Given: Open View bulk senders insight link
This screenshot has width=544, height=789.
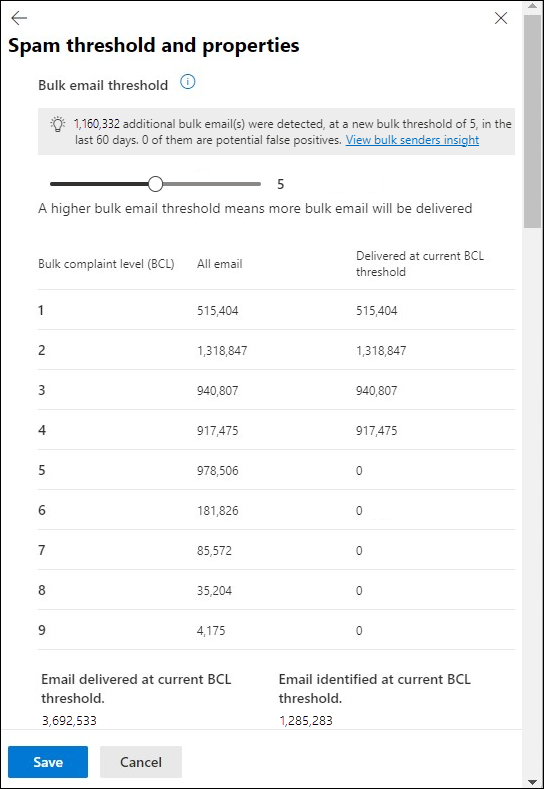Looking at the screenshot, I should click(x=412, y=140).
